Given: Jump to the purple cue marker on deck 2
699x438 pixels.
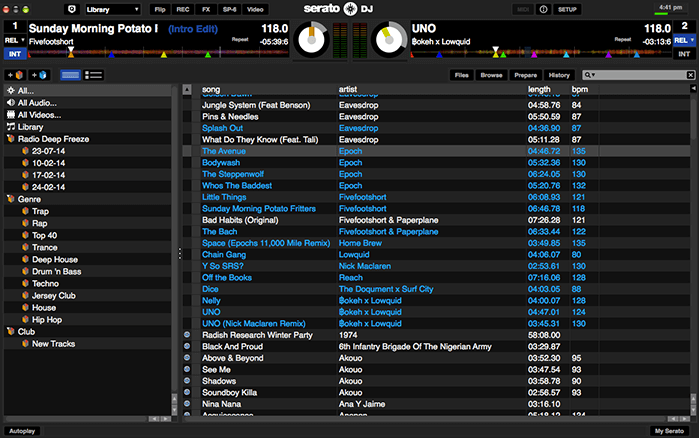Looking at the screenshot, I should (609, 55).
